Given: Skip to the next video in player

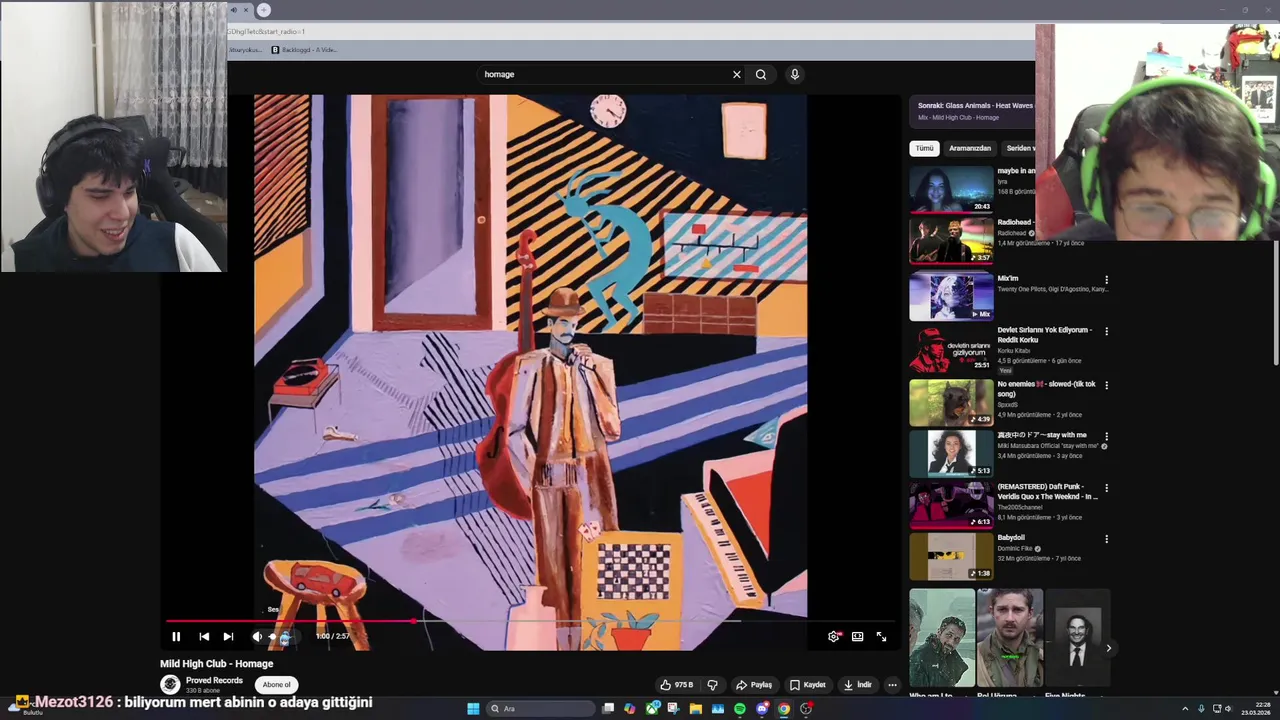Looking at the screenshot, I should coord(228,636).
